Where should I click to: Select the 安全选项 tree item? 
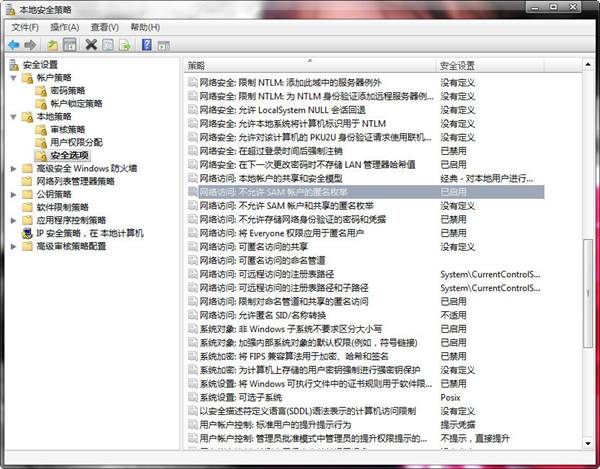tap(69, 155)
